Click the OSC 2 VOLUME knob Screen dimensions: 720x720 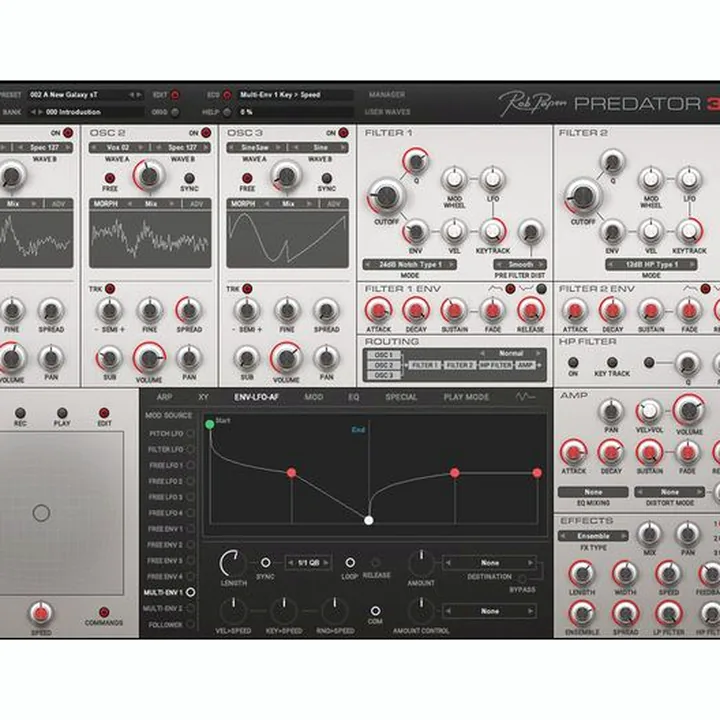click(149, 359)
